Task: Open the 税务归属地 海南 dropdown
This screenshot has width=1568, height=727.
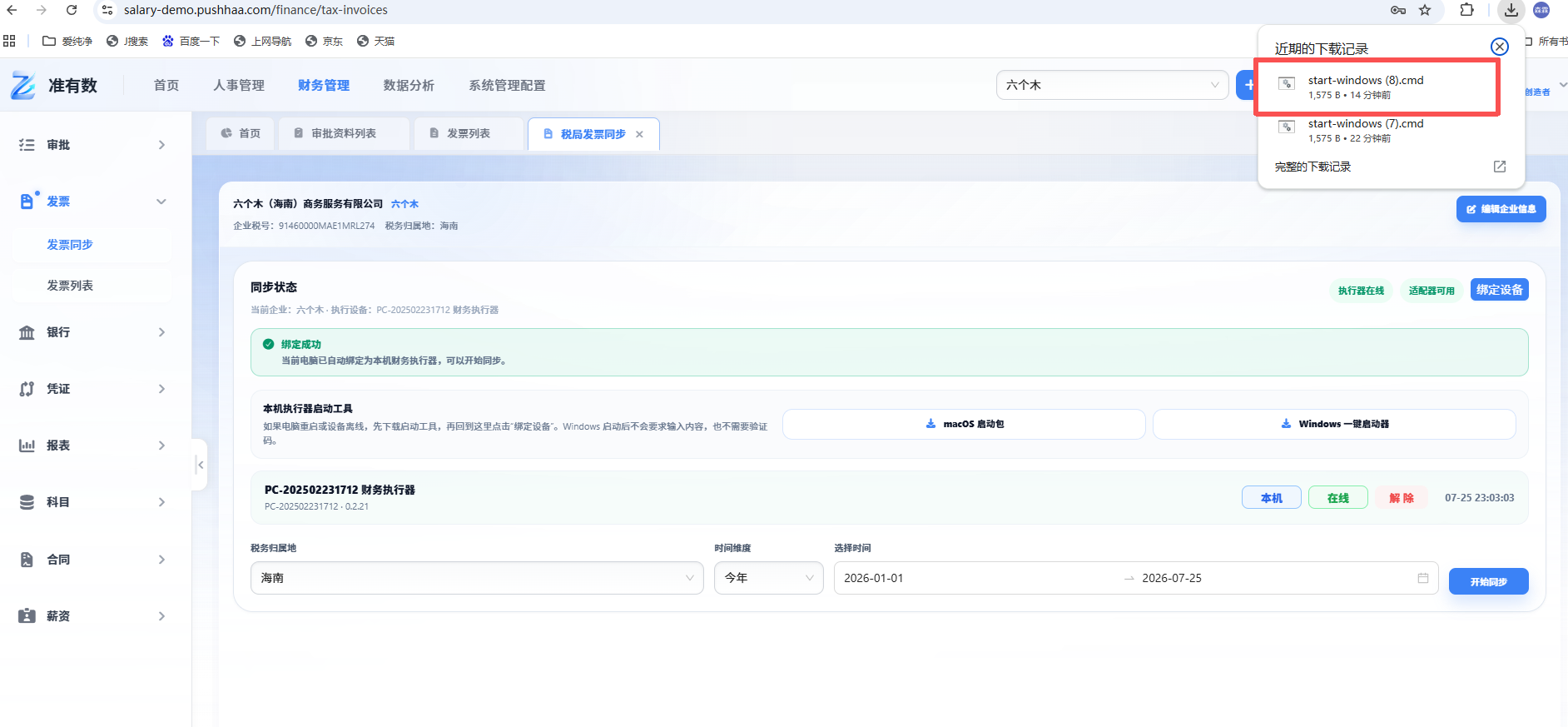Action: click(477, 578)
